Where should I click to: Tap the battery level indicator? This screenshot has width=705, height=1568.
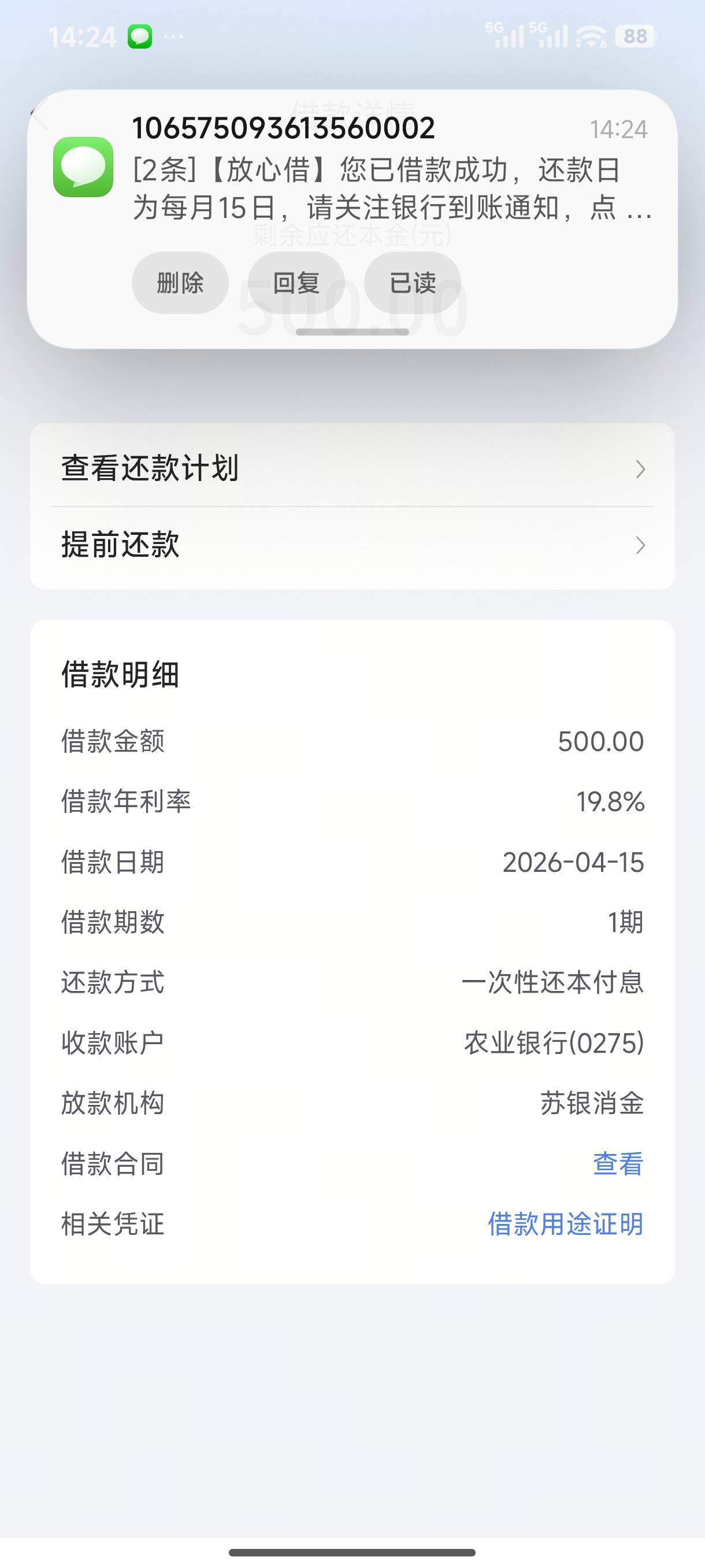634,36
